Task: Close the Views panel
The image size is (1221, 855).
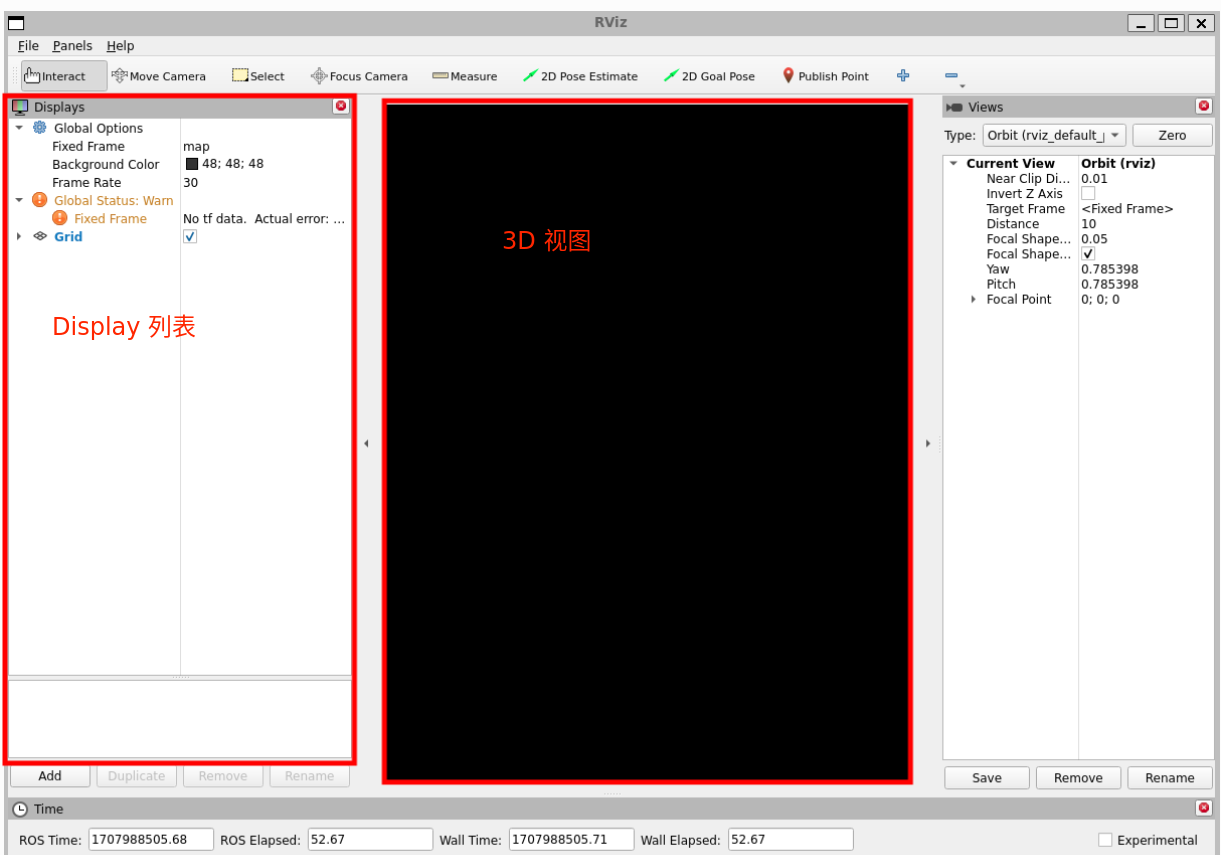Action: [1203, 106]
